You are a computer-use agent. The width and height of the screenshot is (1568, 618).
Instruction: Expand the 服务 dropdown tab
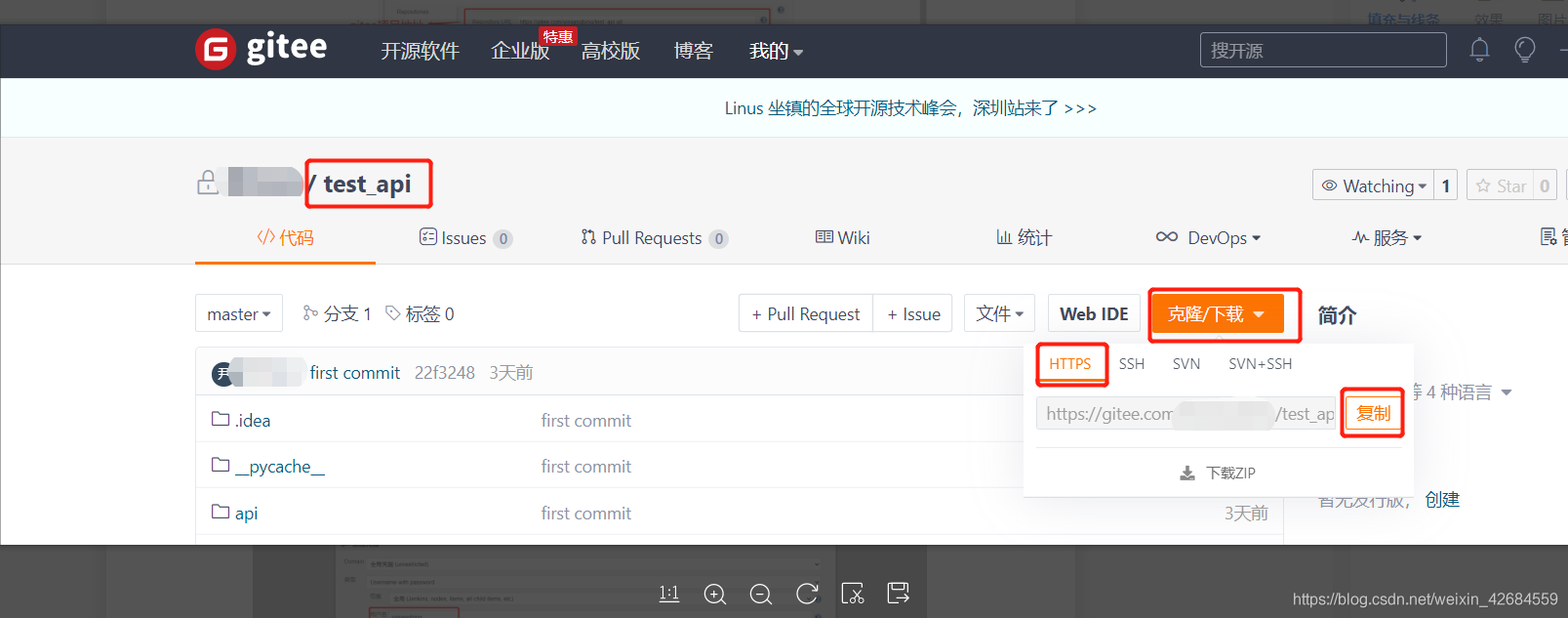coord(1387,237)
